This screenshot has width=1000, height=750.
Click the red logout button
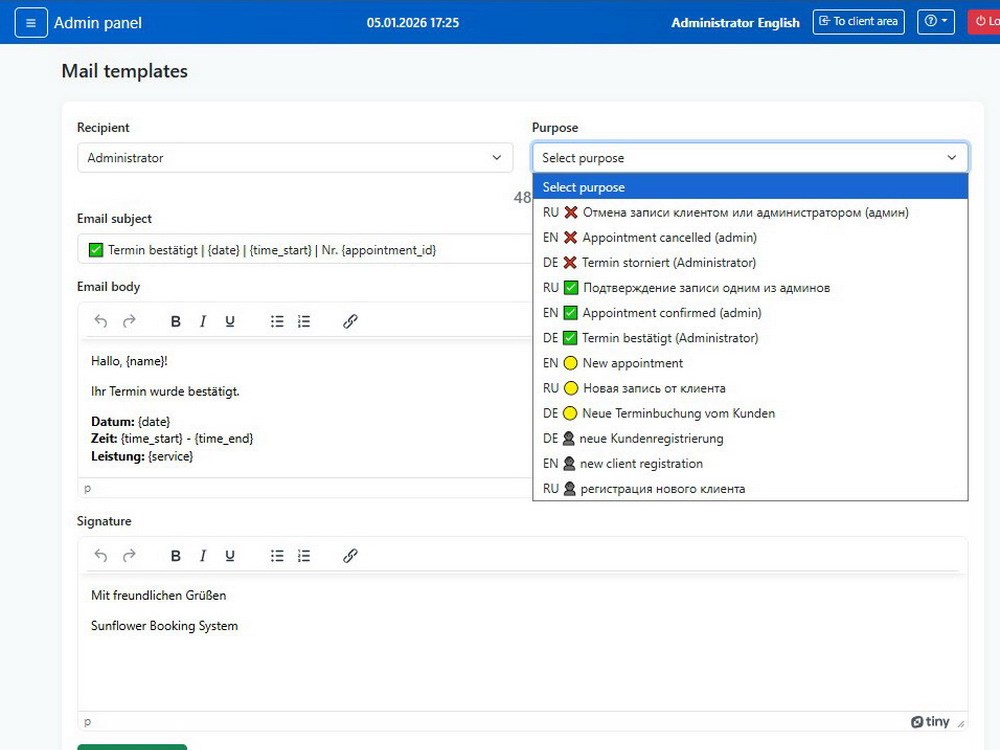point(985,22)
